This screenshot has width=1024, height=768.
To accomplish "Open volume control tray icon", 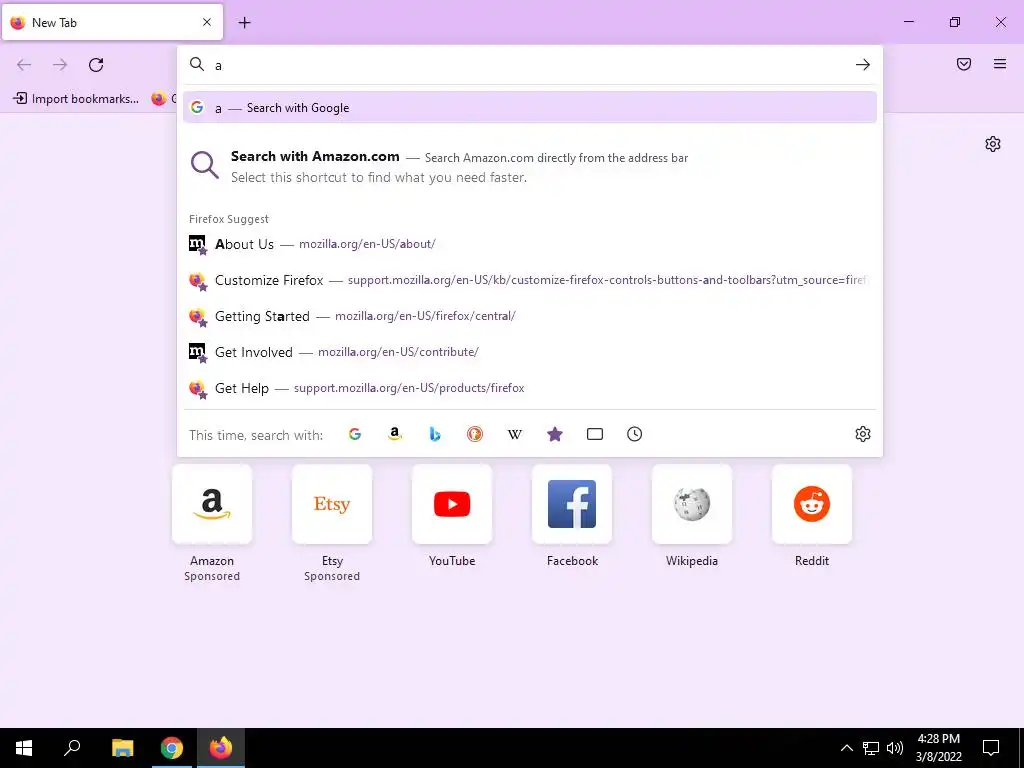I will point(895,748).
